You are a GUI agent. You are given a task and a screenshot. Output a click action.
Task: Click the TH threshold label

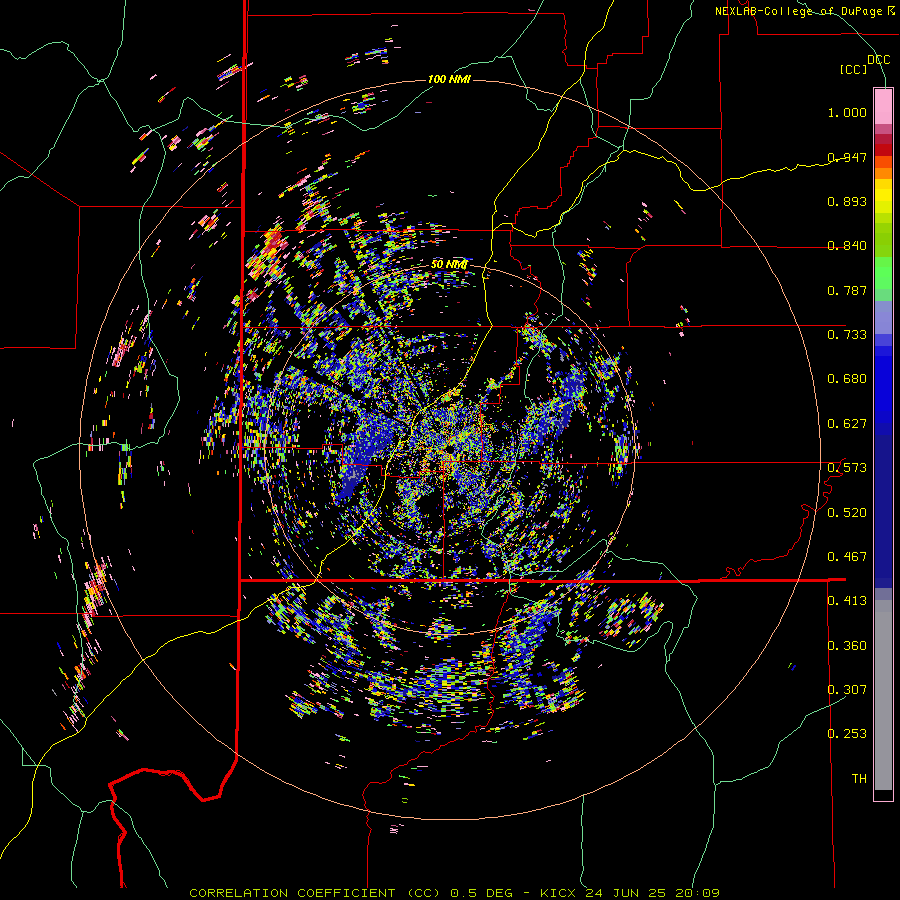(859, 779)
